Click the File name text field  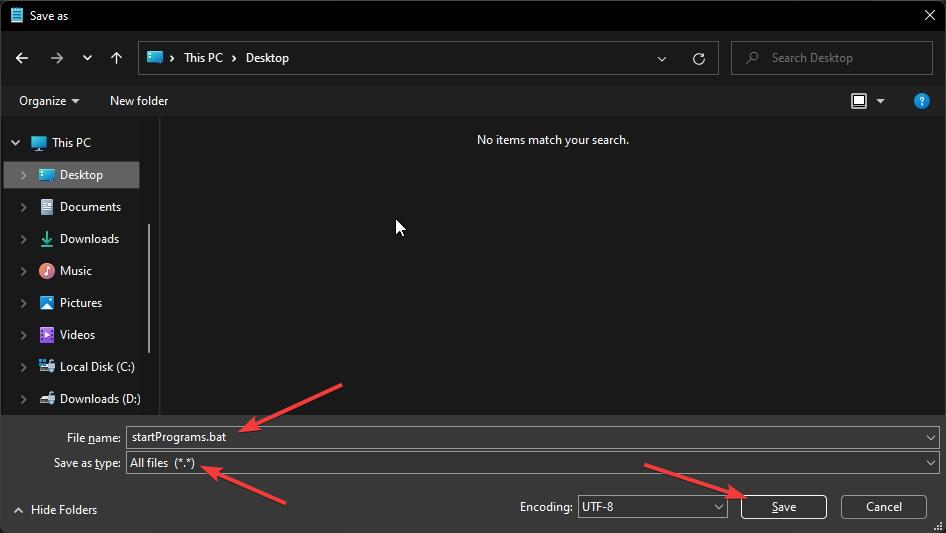coord(520,438)
